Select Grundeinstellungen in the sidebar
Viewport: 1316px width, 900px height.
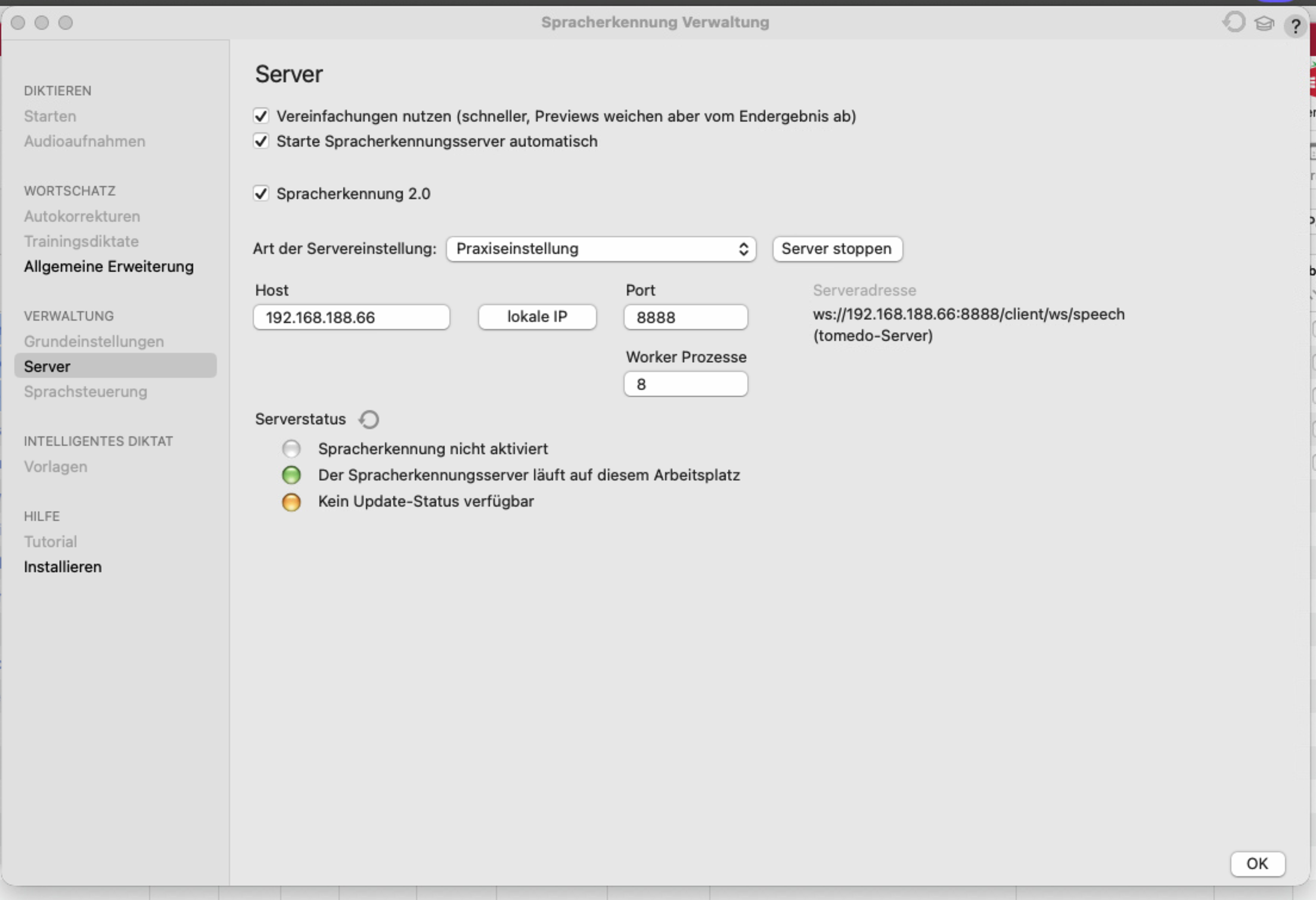point(94,342)
